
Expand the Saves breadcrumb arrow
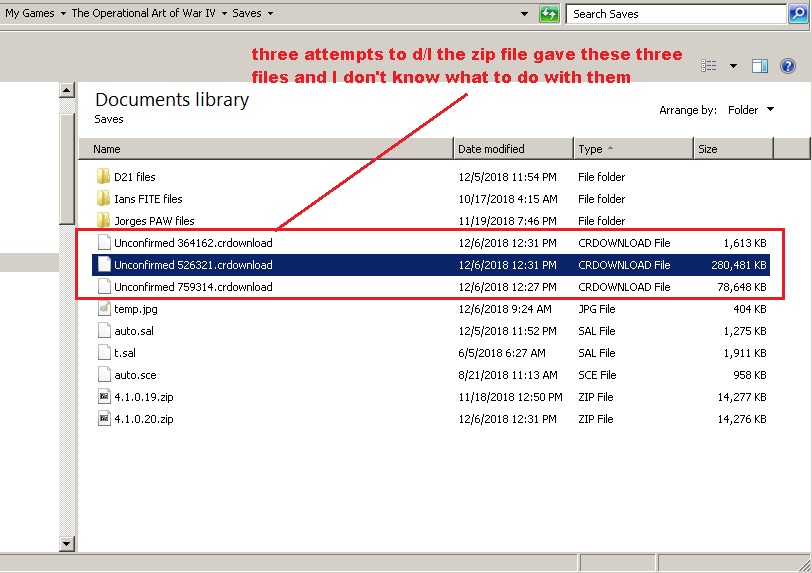[x=270, y=13]
